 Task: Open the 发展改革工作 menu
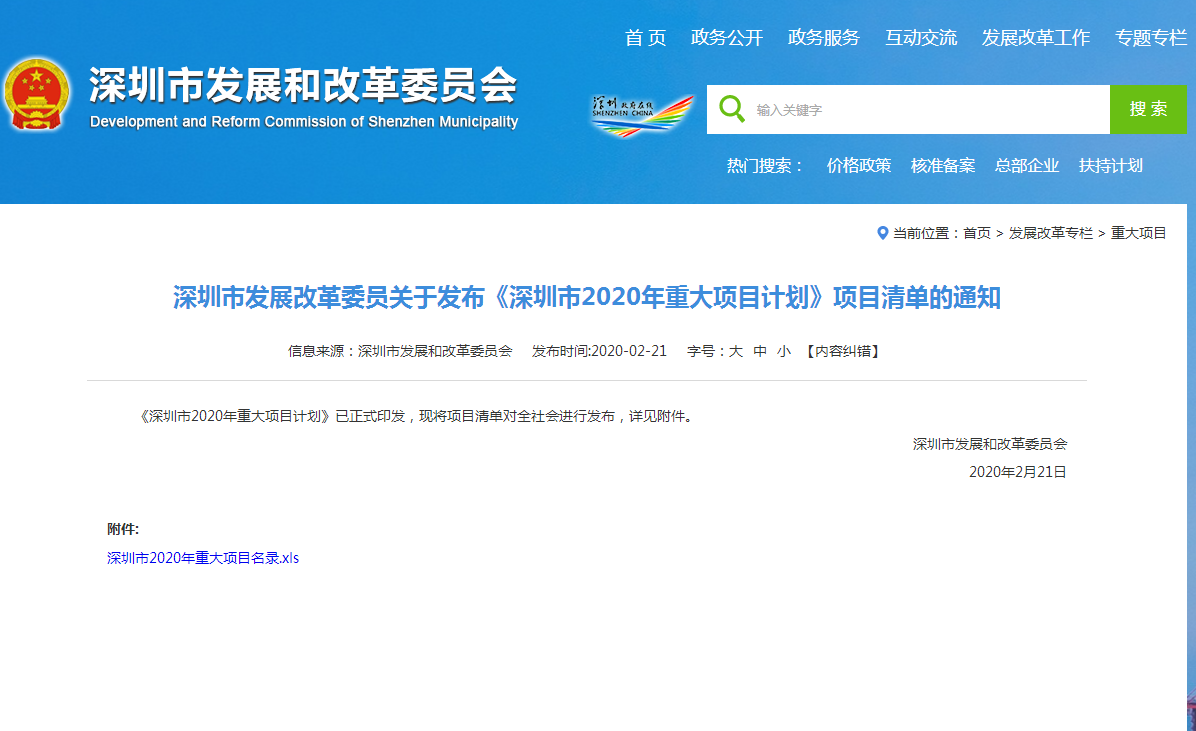(x=1035, y=38)
